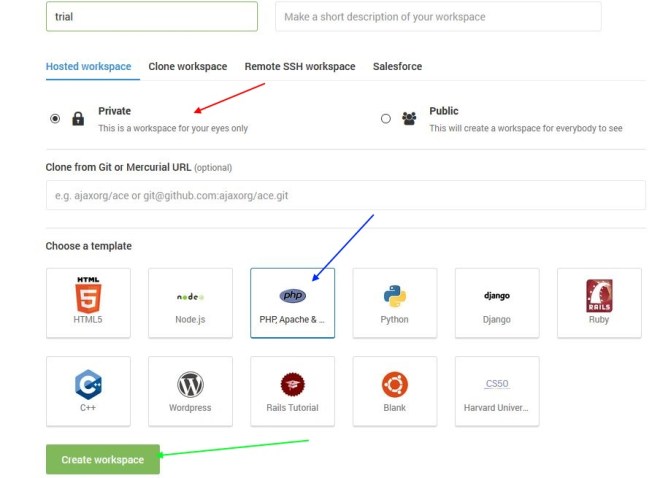Click the 'HTML5' caption below the shield
Viewport: 660px width, 478px height.
pyautogui.click(x=88, y=319)
